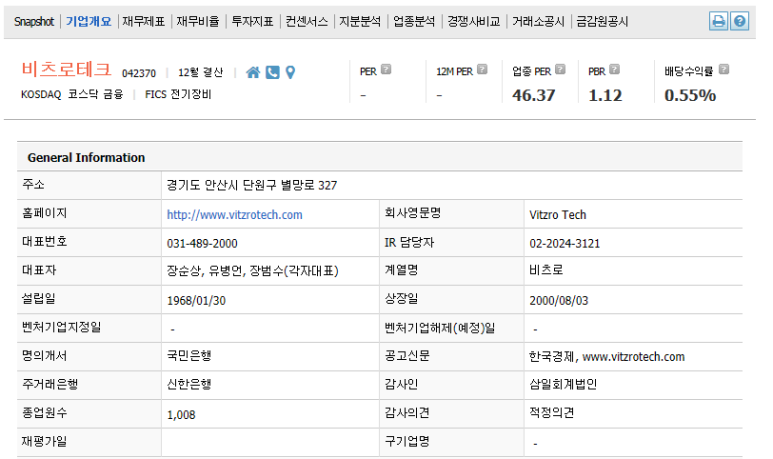Click the help icon next to 업종 PER
Viewport: 773px width, 459px height.
pos(561,70)
